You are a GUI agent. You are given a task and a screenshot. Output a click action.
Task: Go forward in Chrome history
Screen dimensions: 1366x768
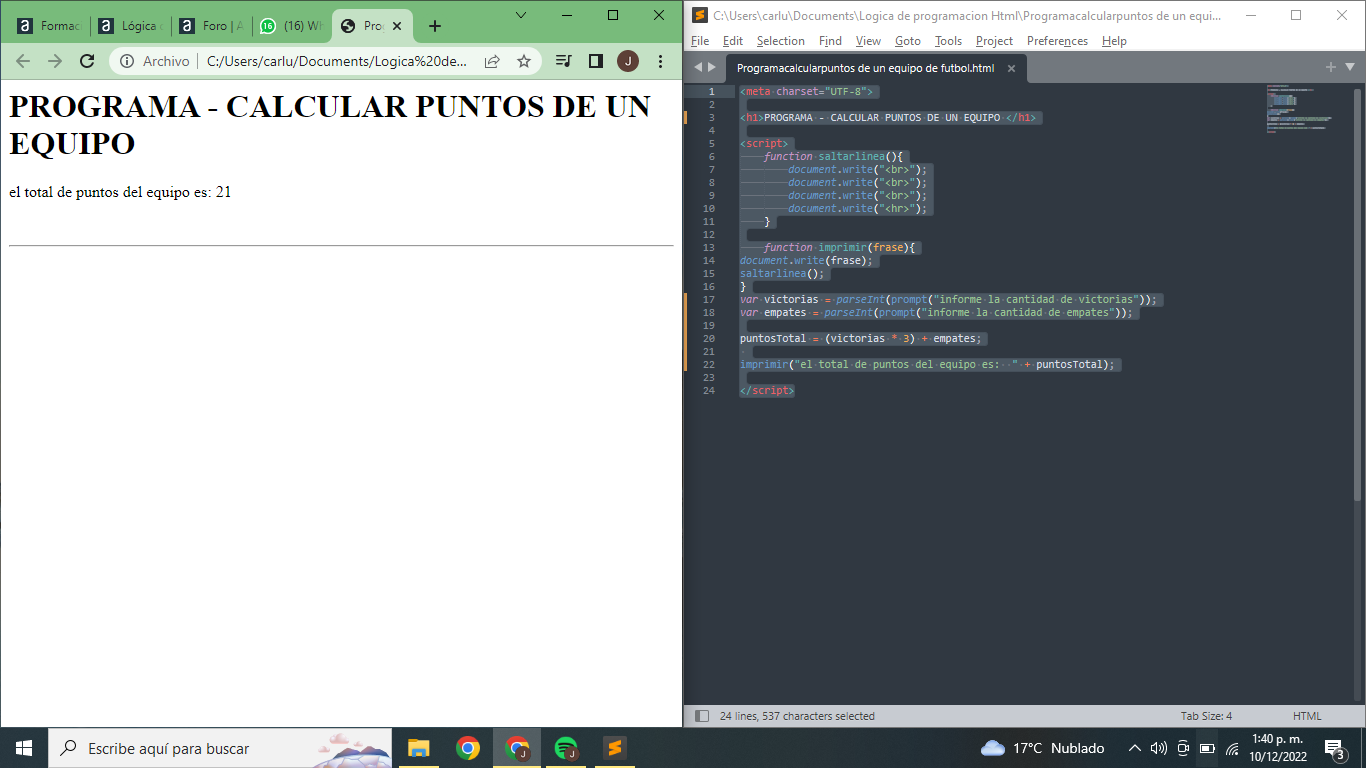55,61
